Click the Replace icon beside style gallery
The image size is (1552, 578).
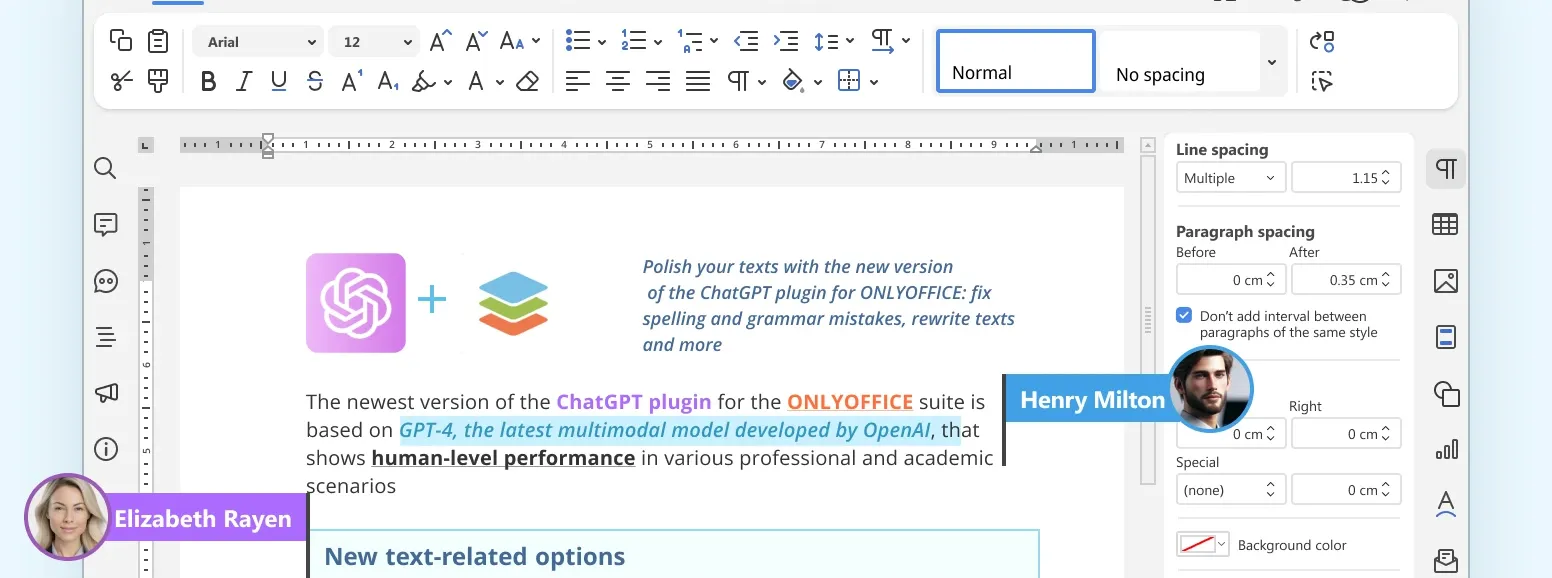pyautogui.click(x=1322, y=41)
